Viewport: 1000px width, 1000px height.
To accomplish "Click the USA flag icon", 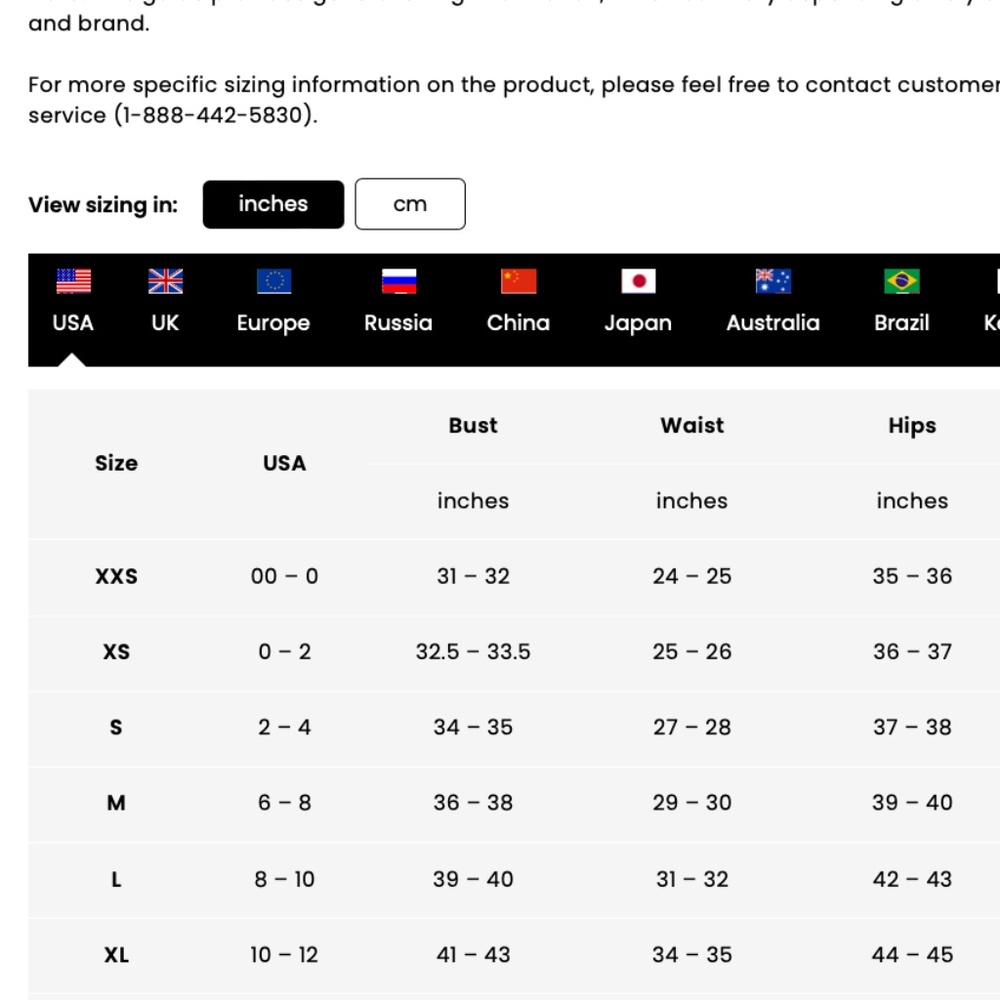I will pos(73,281).
